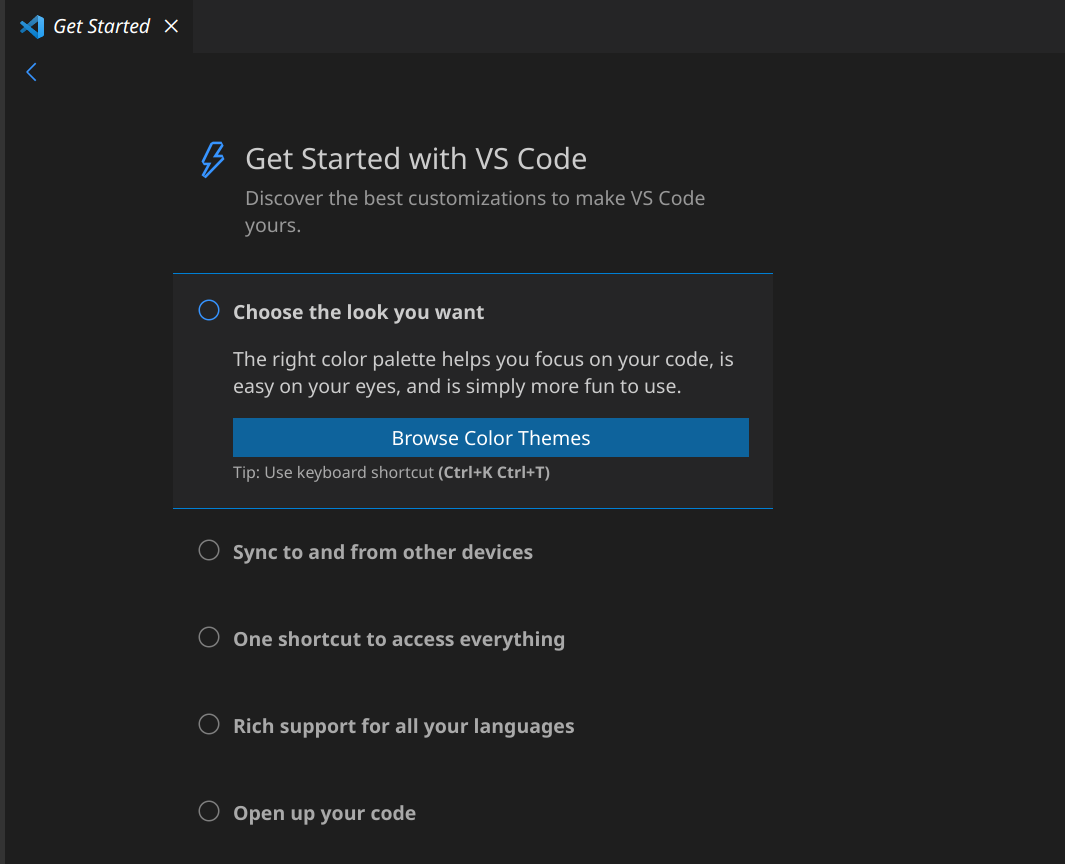Close the Get Started tab
1065x864 pixels.
[171, 26]
